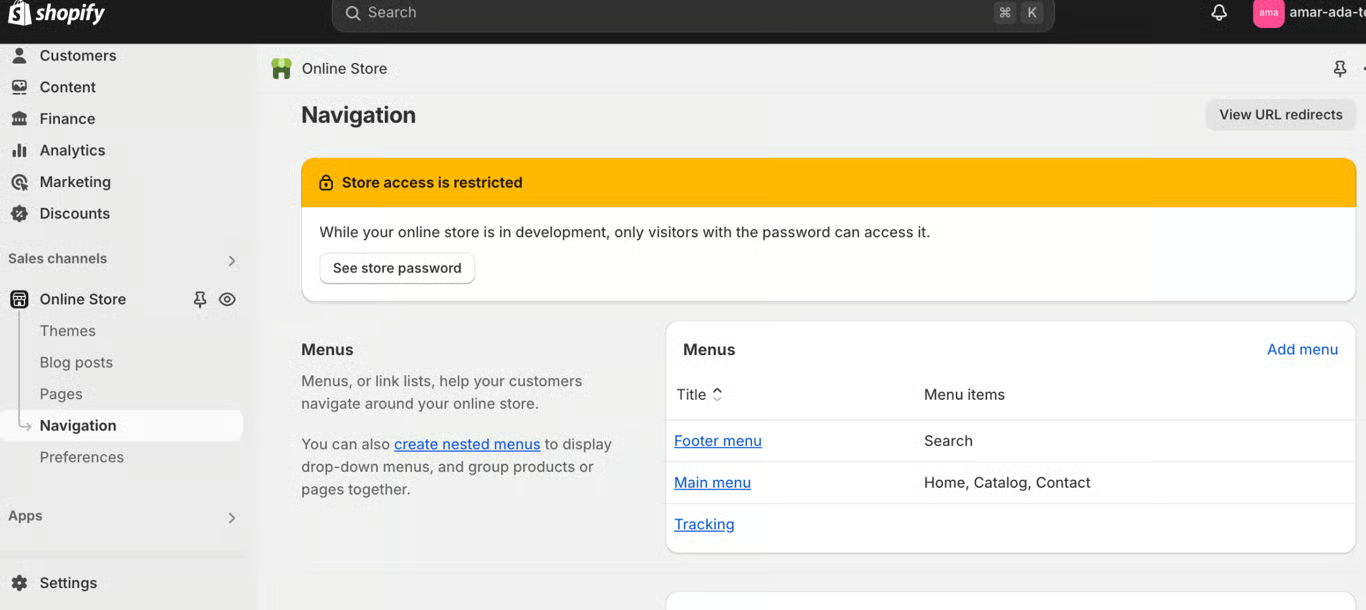Open the amar-ada account avatar
1366x610 pixels.
(1268, 13)
